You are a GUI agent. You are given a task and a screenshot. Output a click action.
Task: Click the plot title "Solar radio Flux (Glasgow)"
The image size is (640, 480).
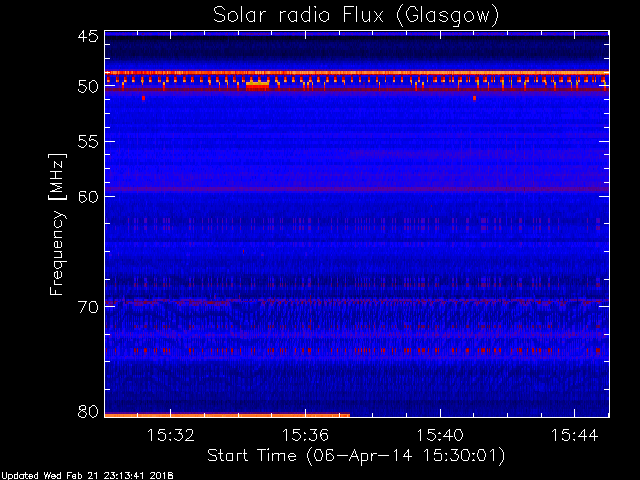click(x=356, y=16)
